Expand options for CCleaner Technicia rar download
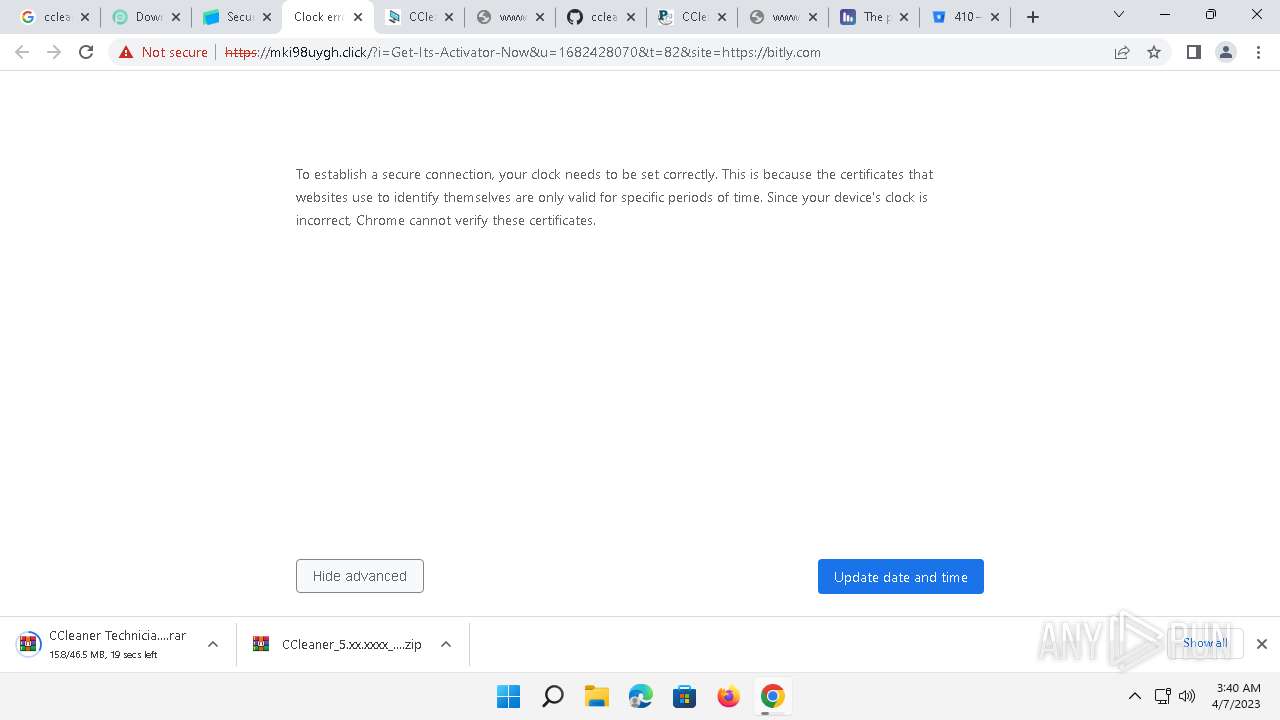The image size is (1280, 720). 213,644
